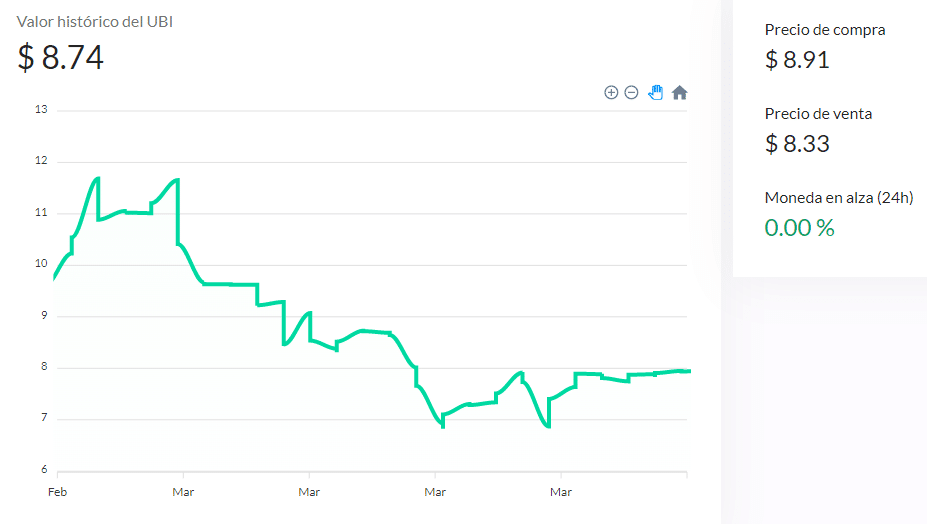This screenshot has height=524, width=927.
Task: Click the Moneda en alza (24h) label
Action: pyautogui.click(x=839, y=198)
